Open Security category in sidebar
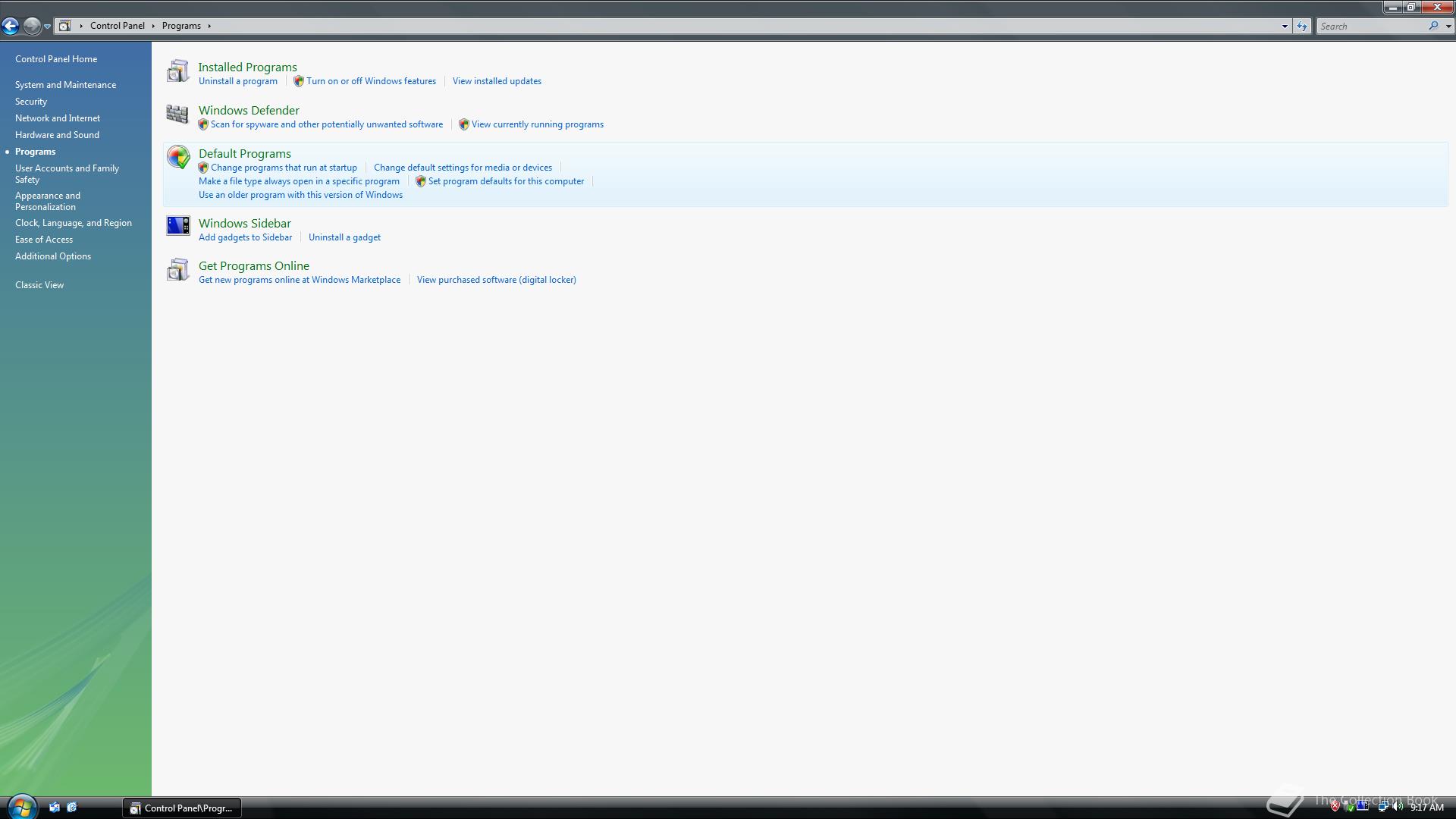The image size is (1456, 819). [x=31, y=102]
